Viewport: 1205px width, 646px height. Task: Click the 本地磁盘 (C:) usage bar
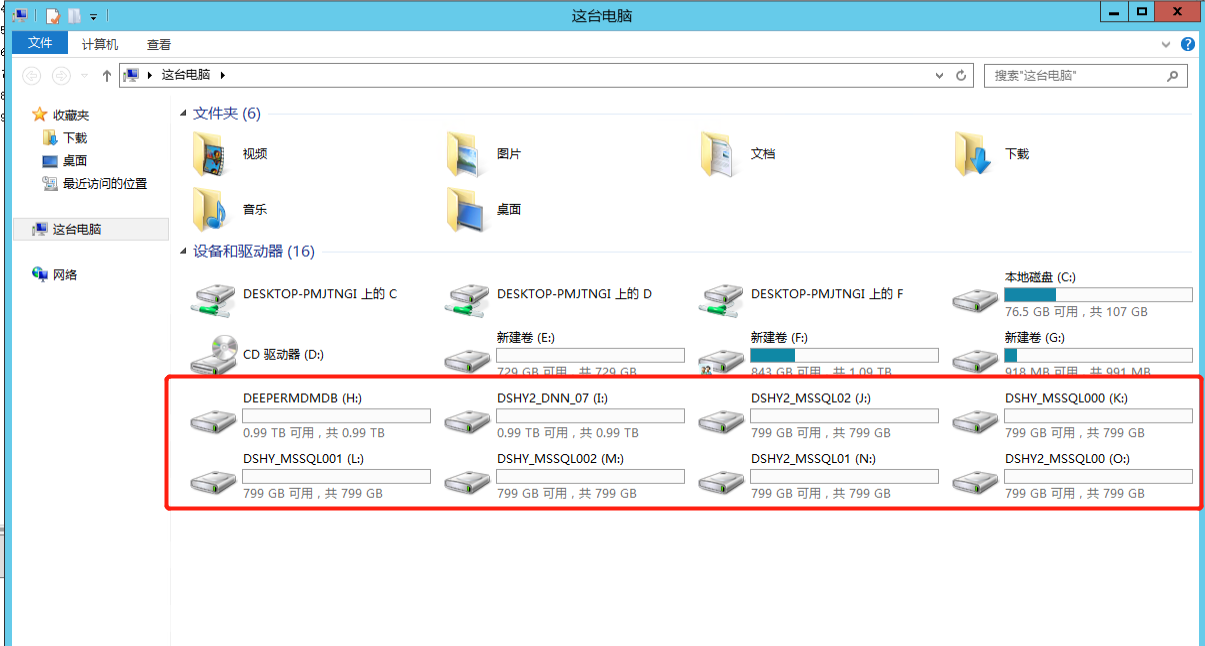(1098, 295)
